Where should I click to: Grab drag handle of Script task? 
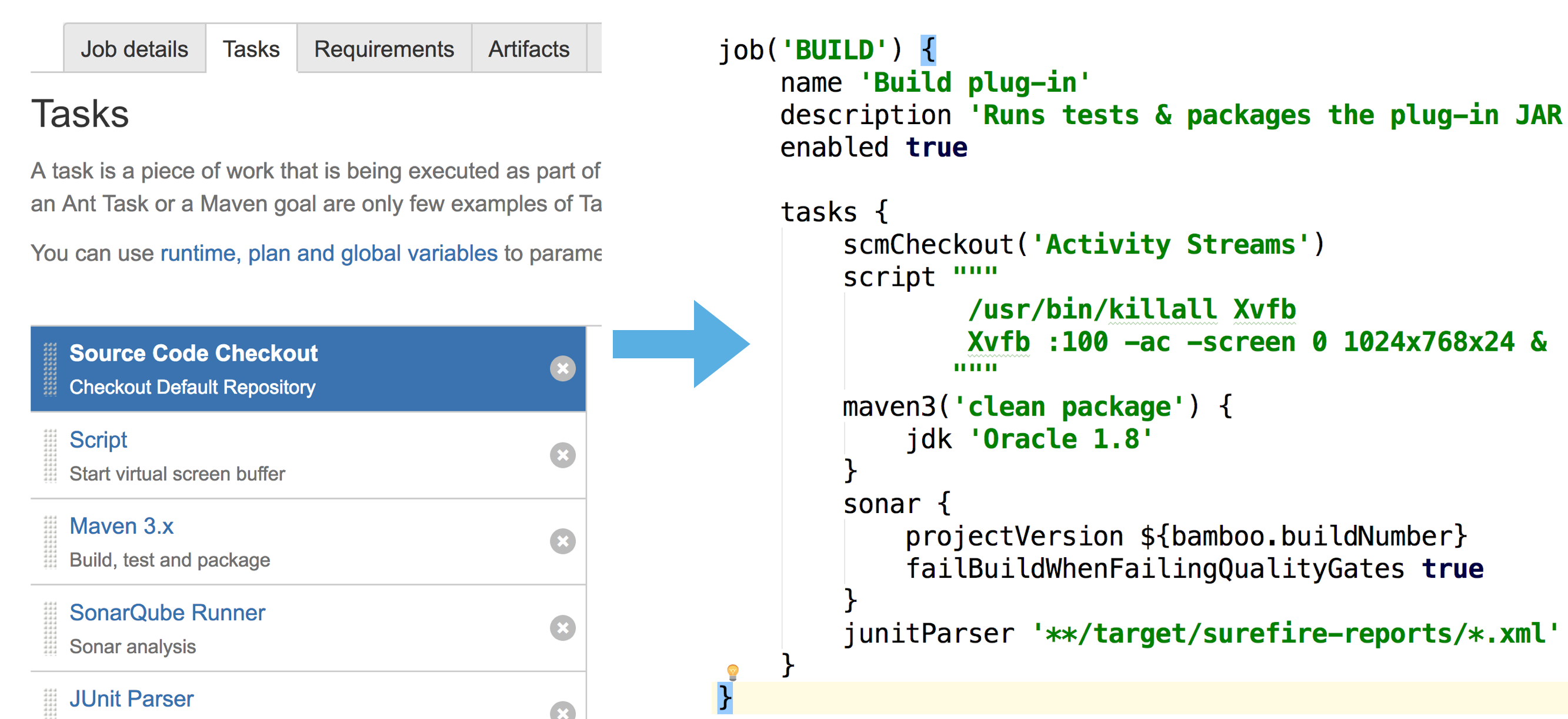click(51, 455)
